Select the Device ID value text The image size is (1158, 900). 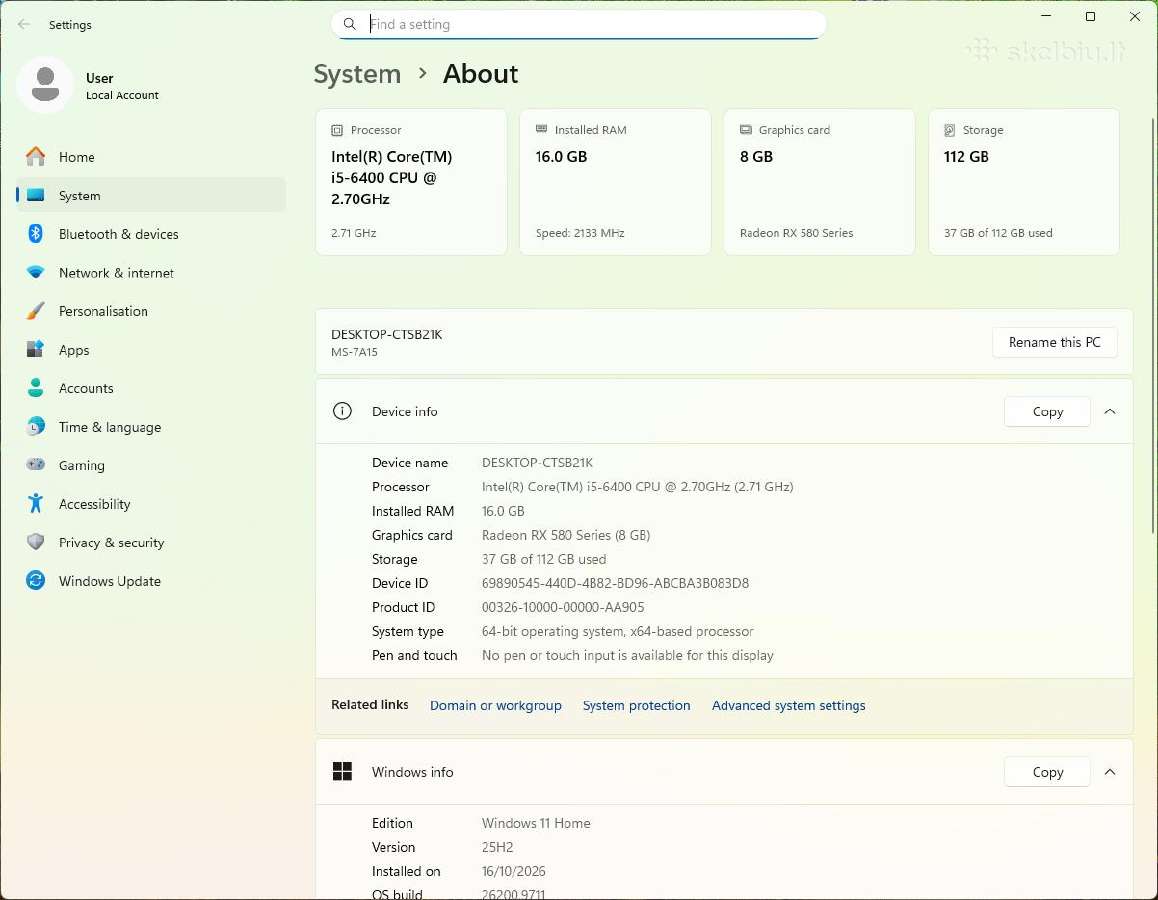point(615,583)
